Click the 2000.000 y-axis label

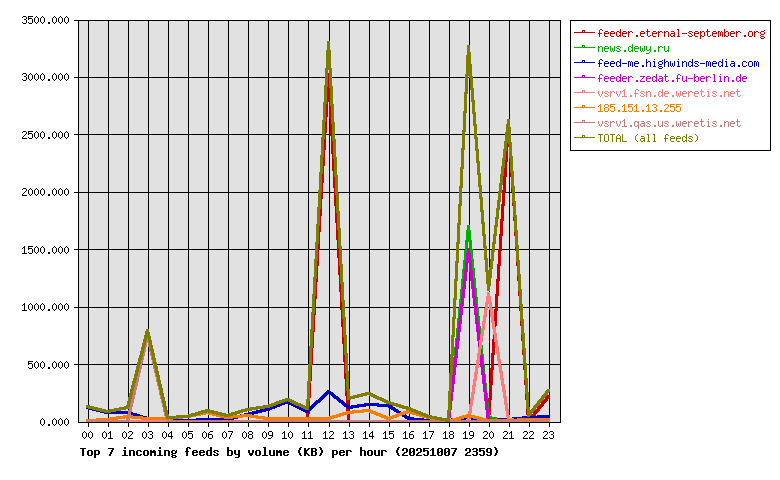coord(45,192)
